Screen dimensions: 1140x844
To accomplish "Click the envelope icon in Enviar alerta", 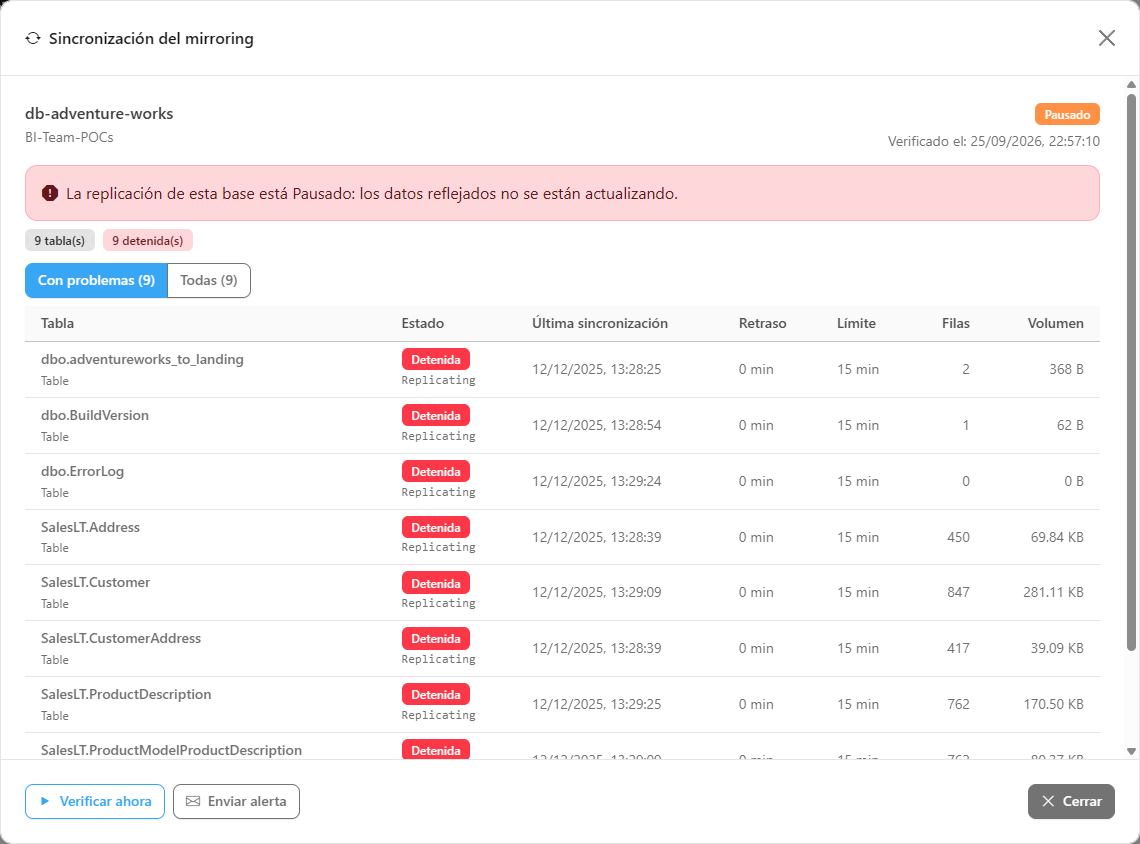I will 193,801.
